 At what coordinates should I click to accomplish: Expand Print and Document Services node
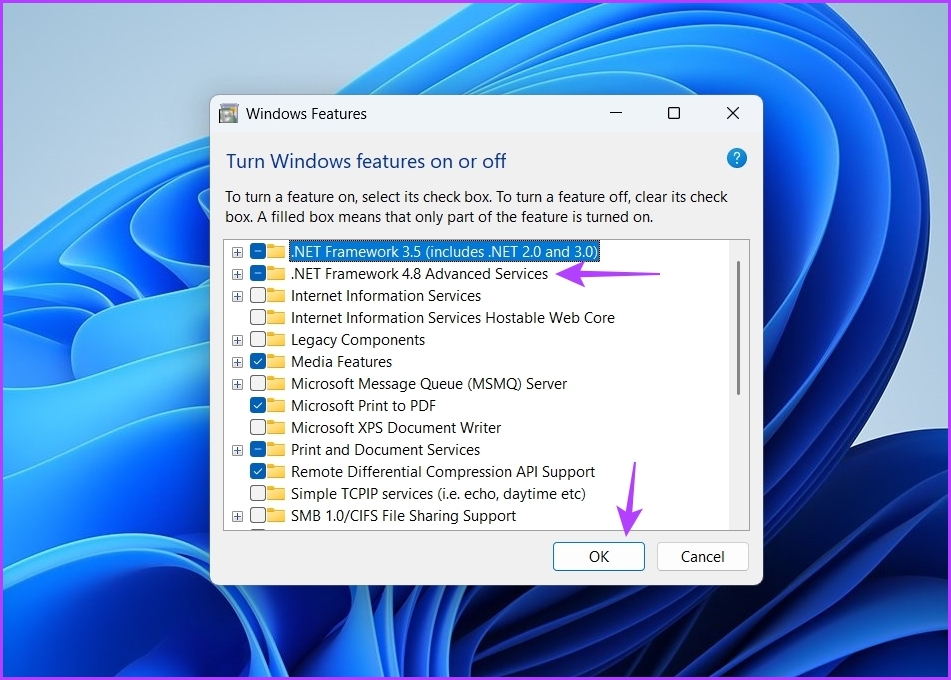(x=237, y=450)
